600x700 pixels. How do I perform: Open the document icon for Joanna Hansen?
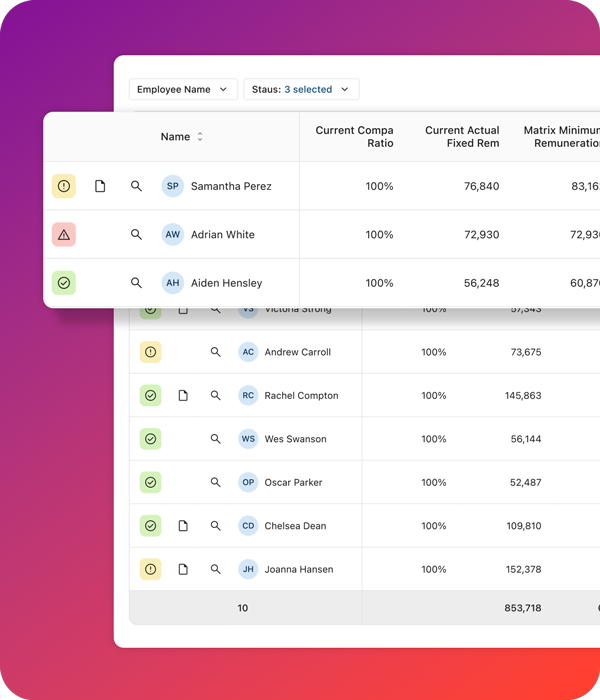click(x=183, y=569)
